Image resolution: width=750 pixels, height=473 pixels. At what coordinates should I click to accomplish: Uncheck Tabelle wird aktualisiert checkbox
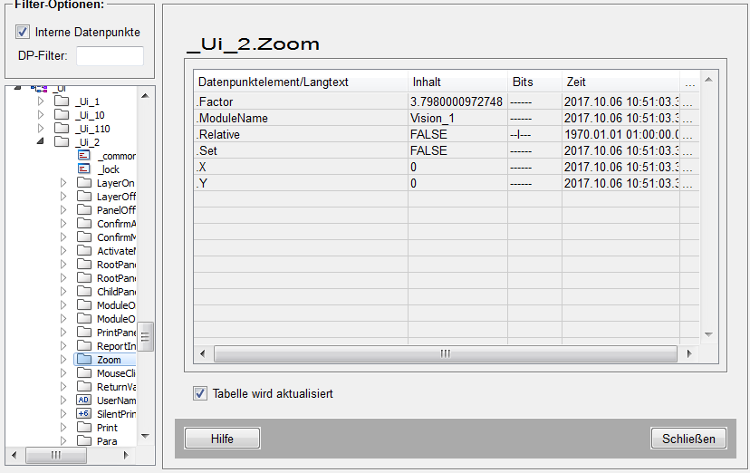coord(200,394)
